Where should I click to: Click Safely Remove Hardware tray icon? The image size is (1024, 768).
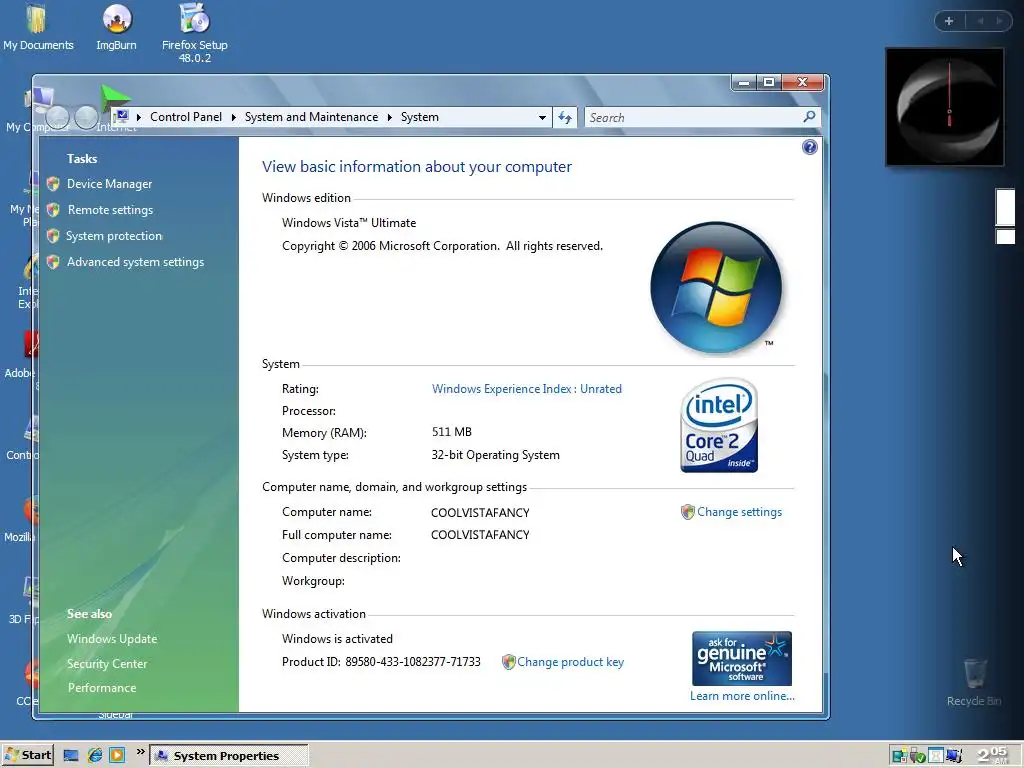[x=918, y=756]
